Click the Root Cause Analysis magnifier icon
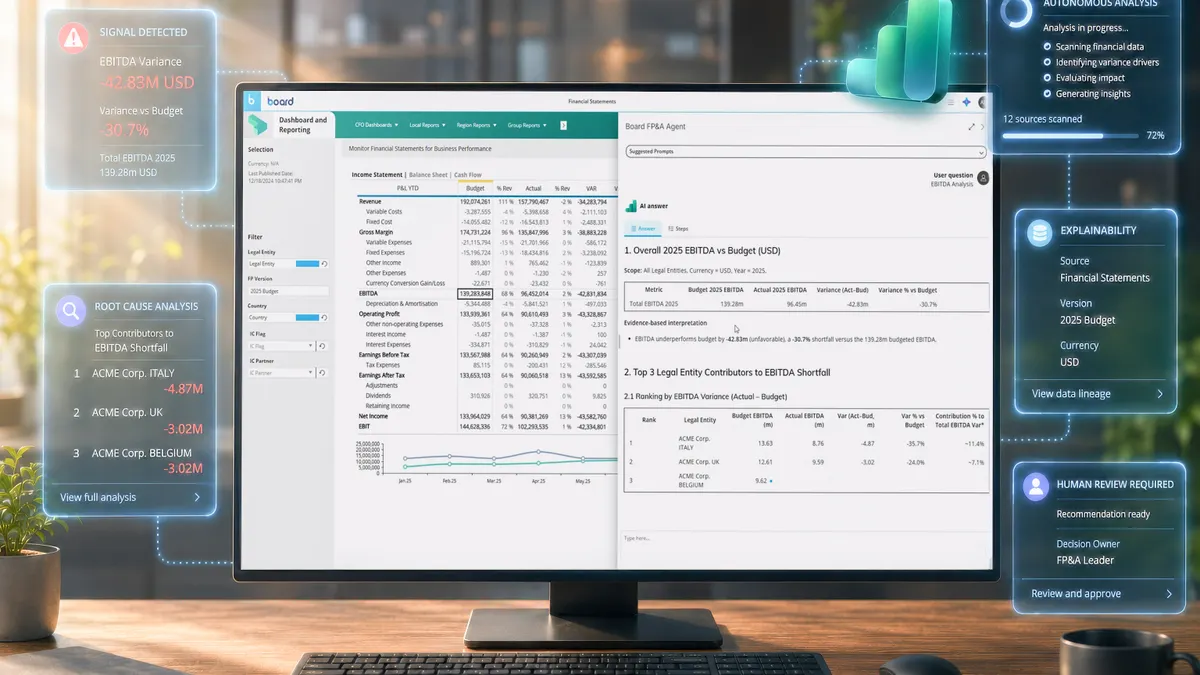Viewport: 1200px width, 675px height. pyautogui.click(x=70, y=311)
